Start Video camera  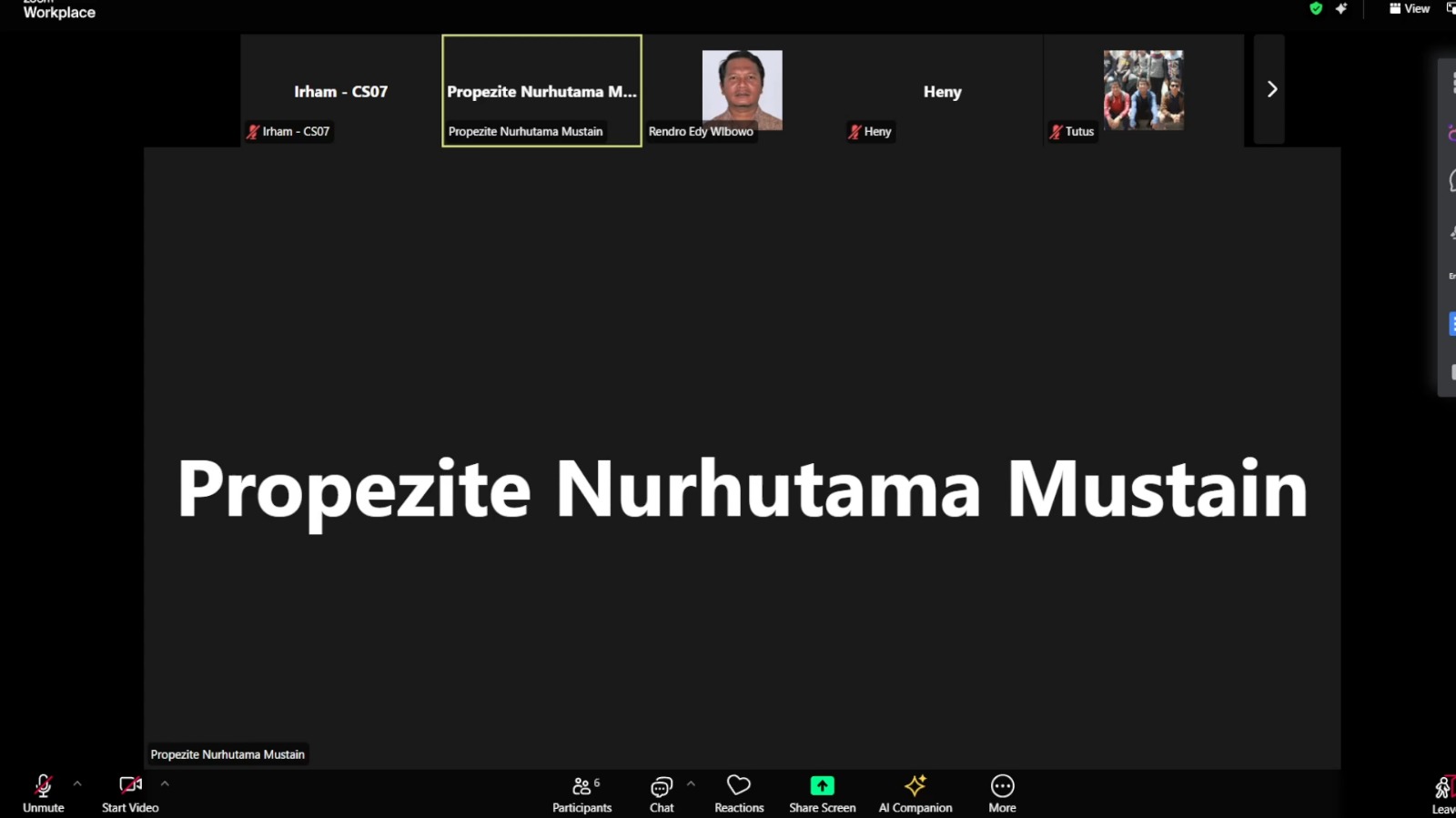click(x=130, y=792)
